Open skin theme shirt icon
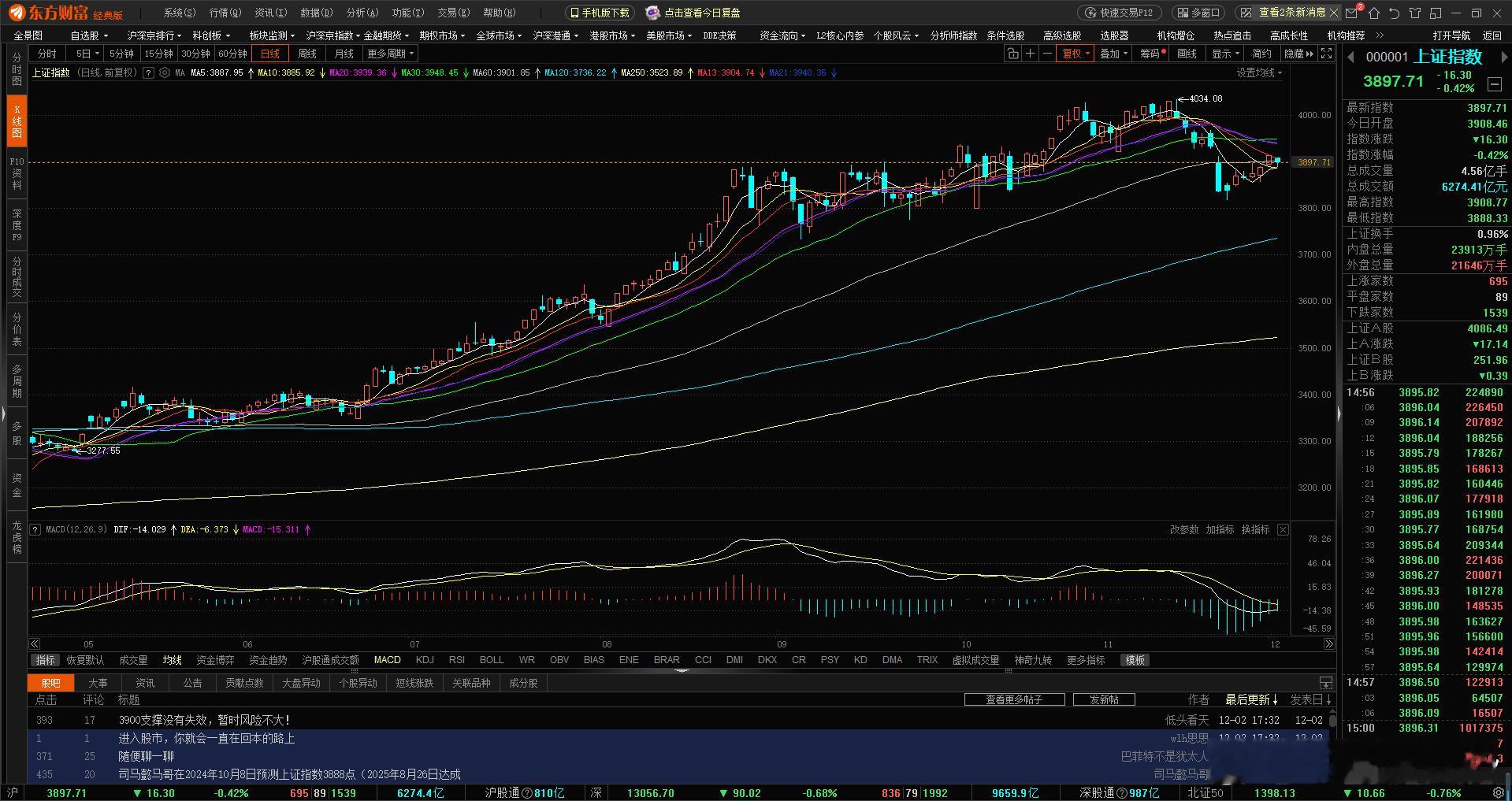1512x801 pixels. tap(1415, 13)
